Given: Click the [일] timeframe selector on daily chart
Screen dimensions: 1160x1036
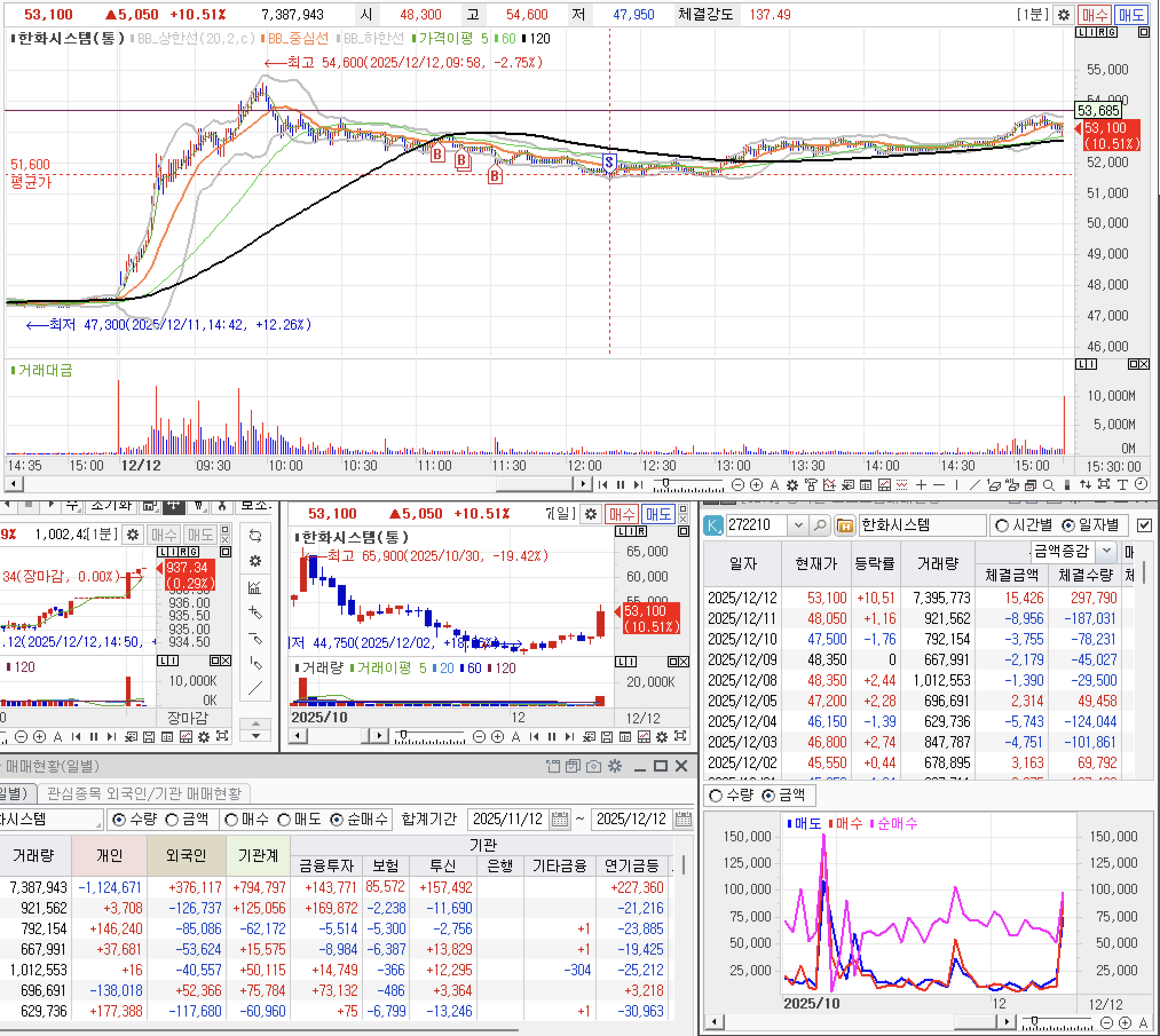Looking at the screenshot, I should [x=563, y=514].
